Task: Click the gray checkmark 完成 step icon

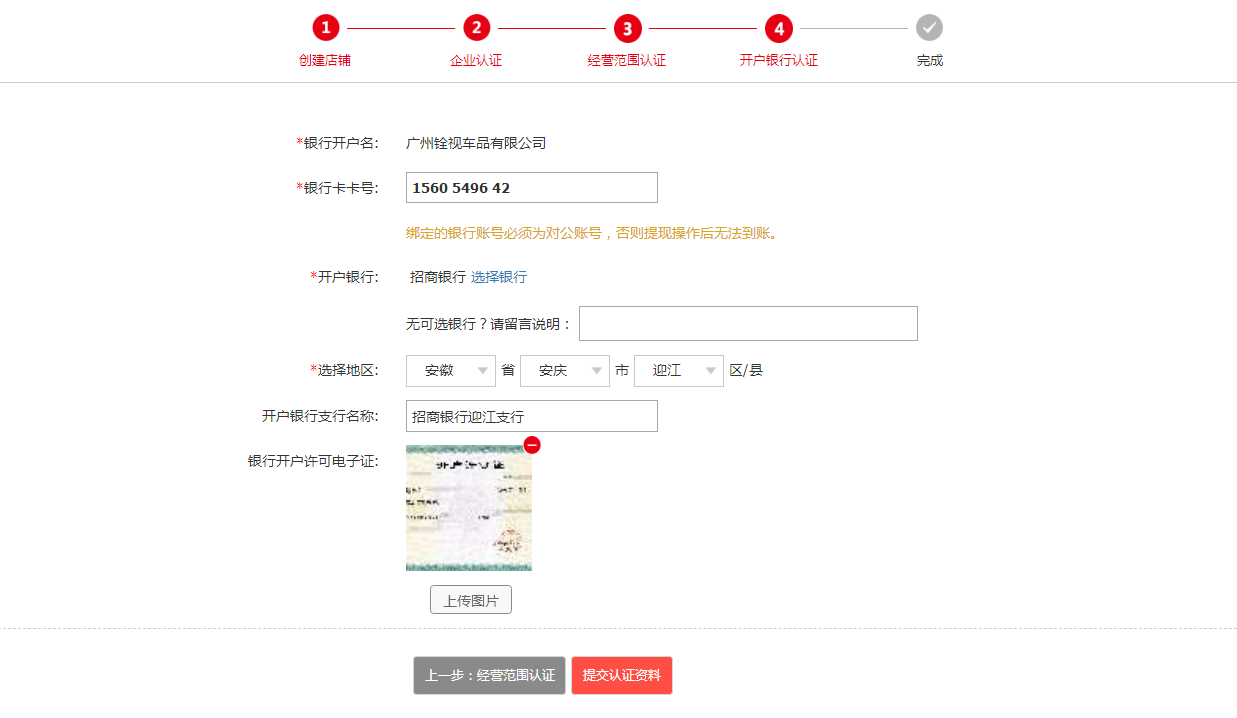Action: [x=929, y=28]
